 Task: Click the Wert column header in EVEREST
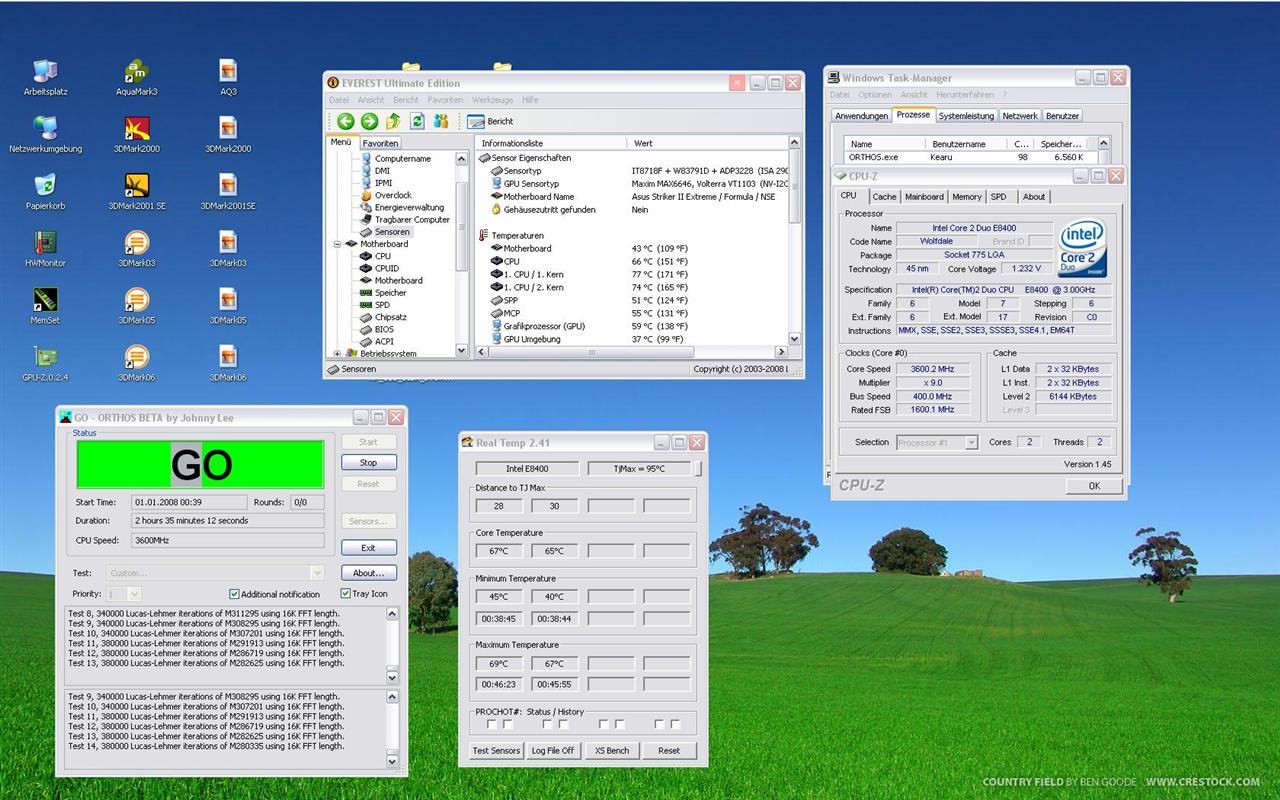click(x=708, y=143)
